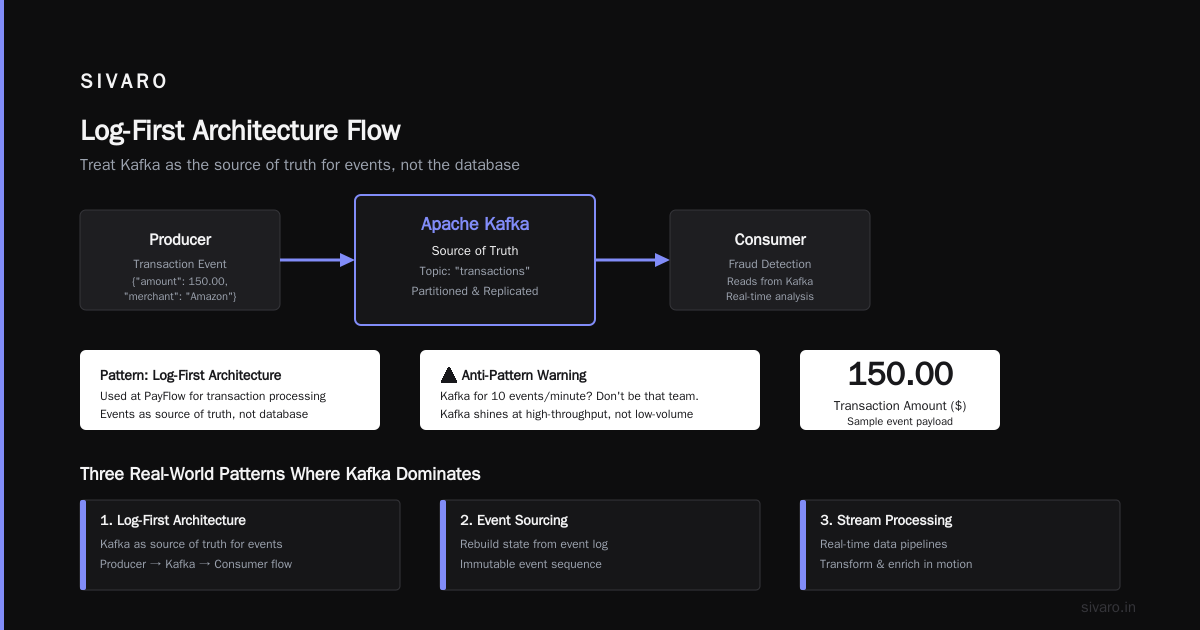The height and width of the screenshot is (630, 1200).
Task: Click the {"amount": 150.00, payload line
Action: (180, 281)
